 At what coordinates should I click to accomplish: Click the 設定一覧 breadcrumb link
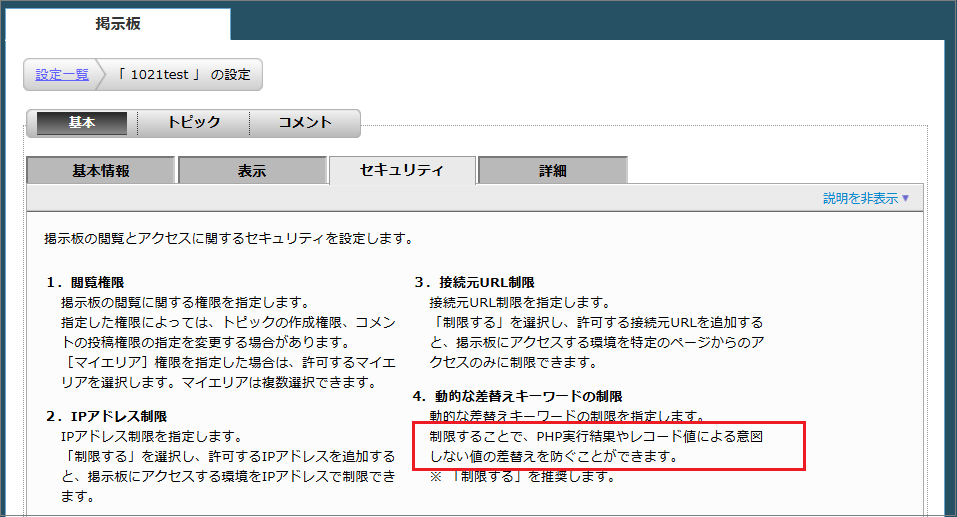62,74
